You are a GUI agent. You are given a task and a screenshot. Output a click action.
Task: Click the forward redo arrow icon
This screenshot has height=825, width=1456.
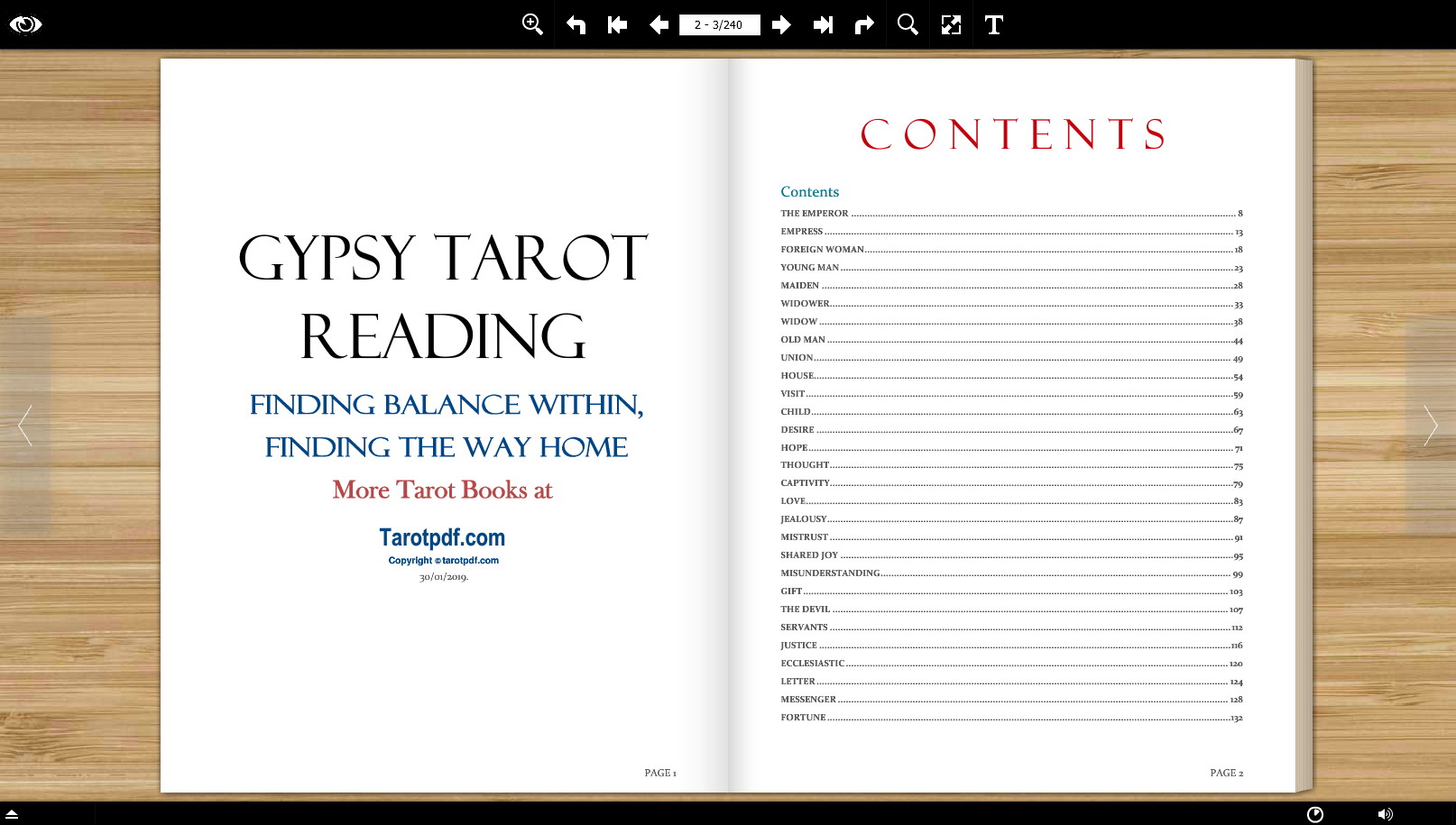coord(864,24)
